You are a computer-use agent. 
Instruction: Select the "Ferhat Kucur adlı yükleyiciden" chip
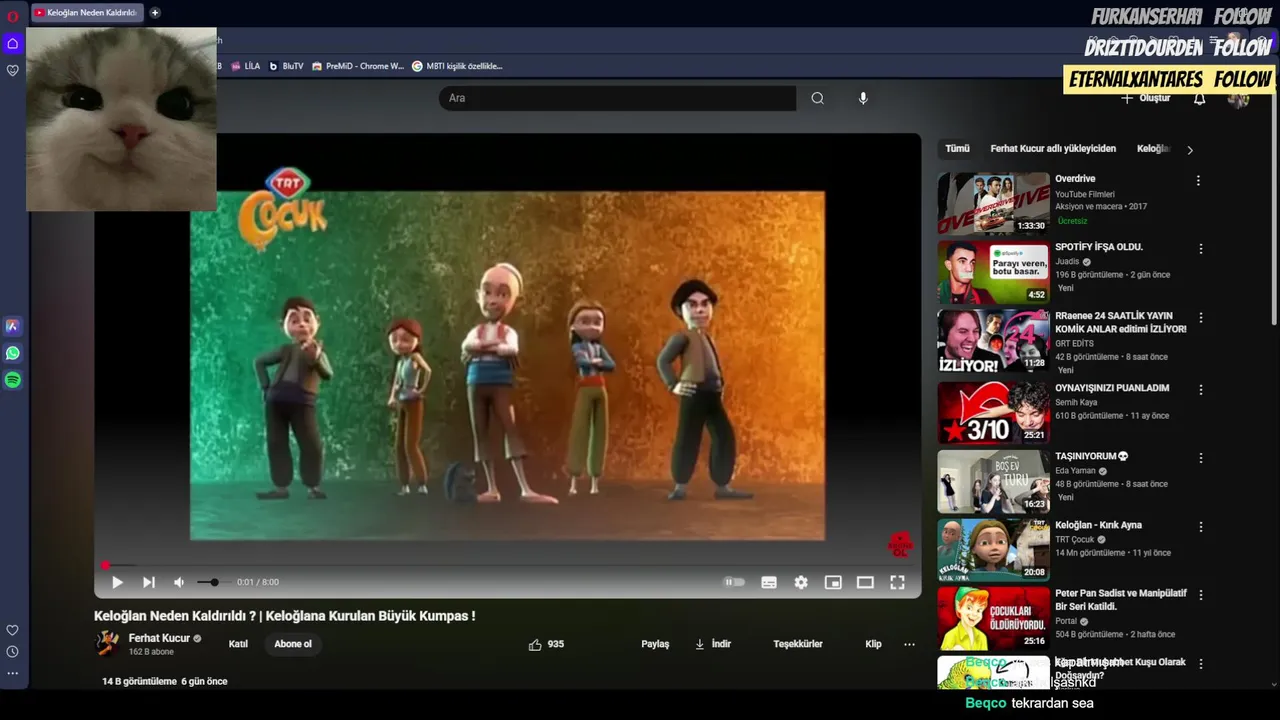tap(1053, 148)
